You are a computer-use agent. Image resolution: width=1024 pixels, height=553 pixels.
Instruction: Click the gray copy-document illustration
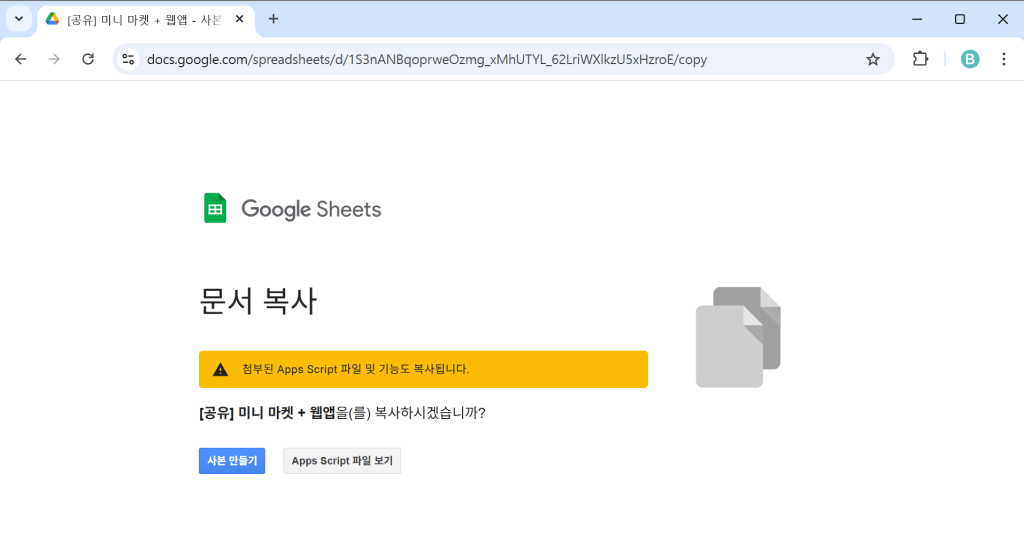click(738, 337)
